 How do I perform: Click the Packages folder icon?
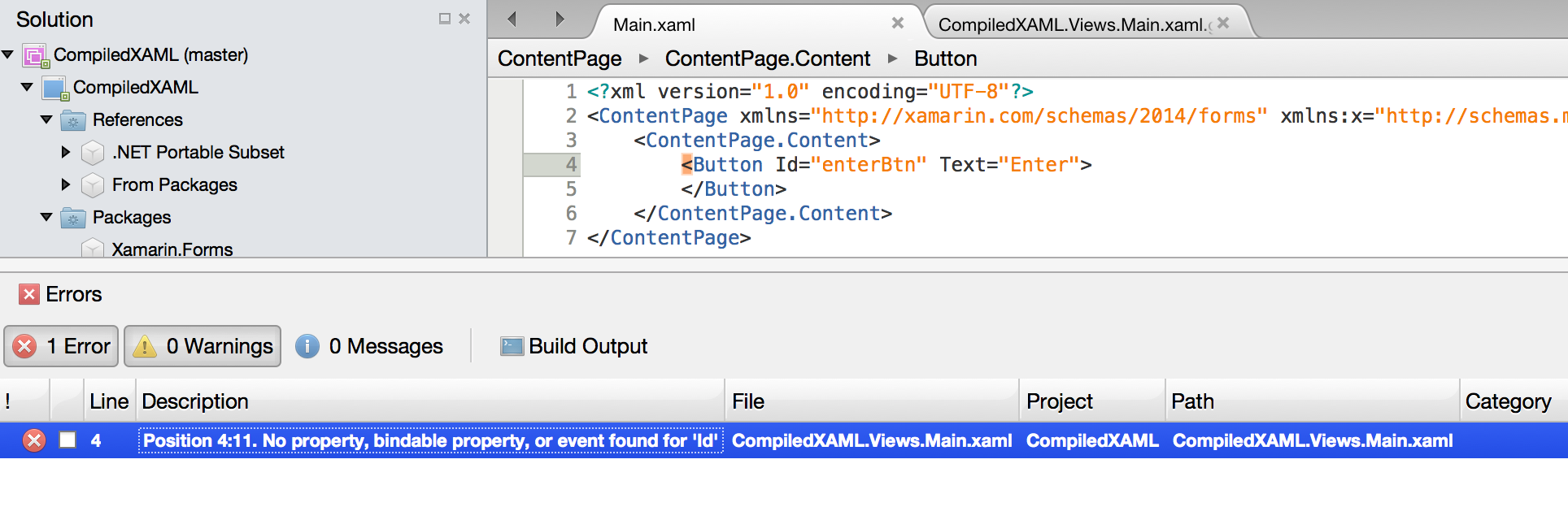pyautogui.click(x=73, y=218)
